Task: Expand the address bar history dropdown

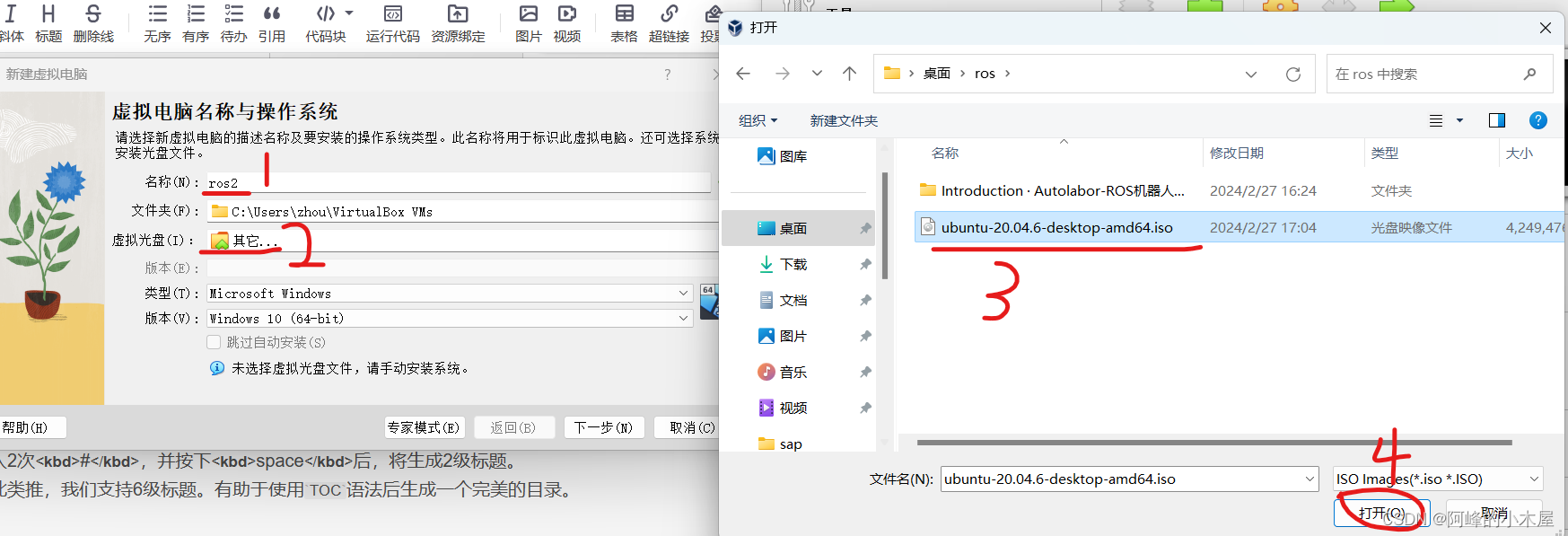Action: point(1251,75)
